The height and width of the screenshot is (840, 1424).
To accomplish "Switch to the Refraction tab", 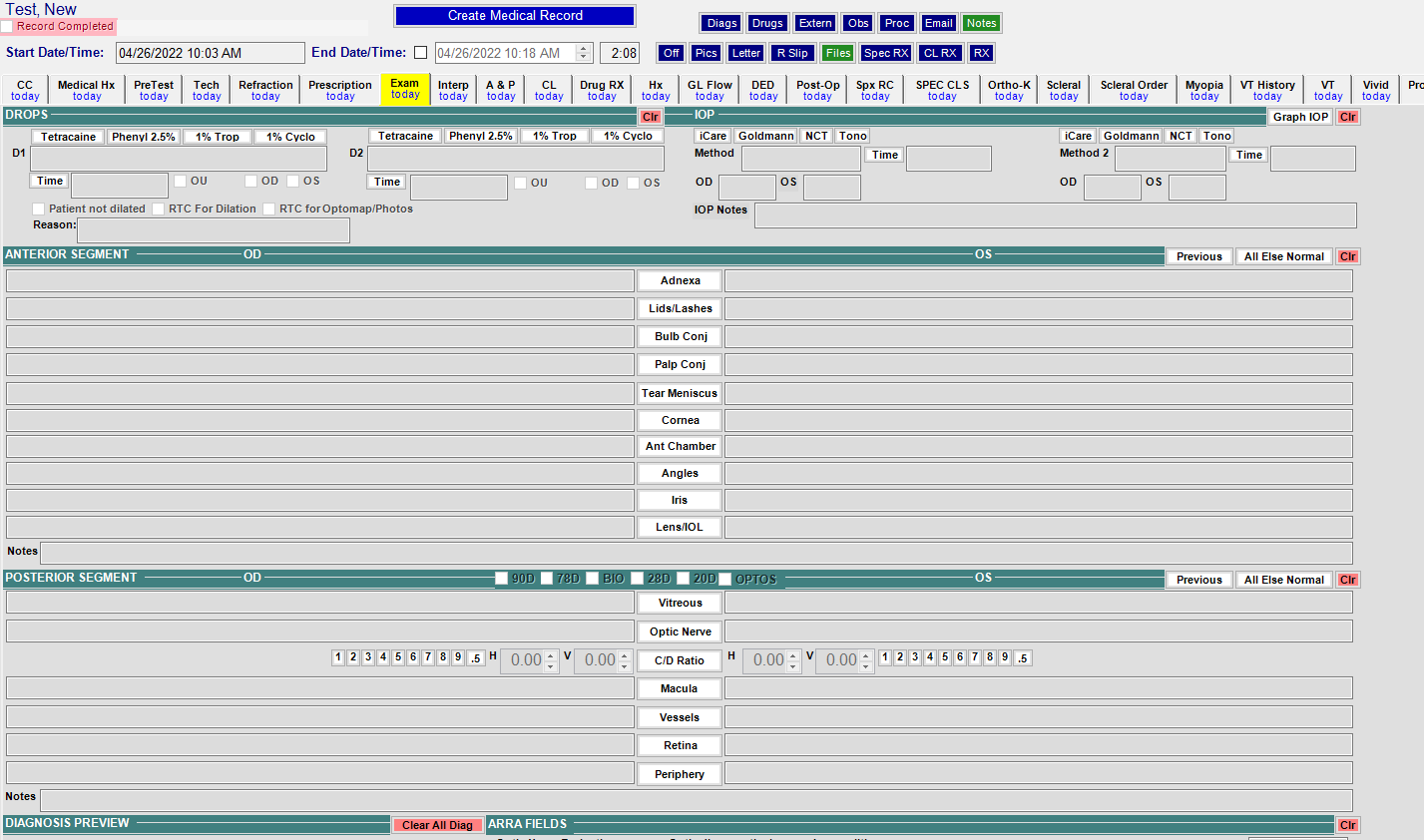I will [x=265, y=90].
